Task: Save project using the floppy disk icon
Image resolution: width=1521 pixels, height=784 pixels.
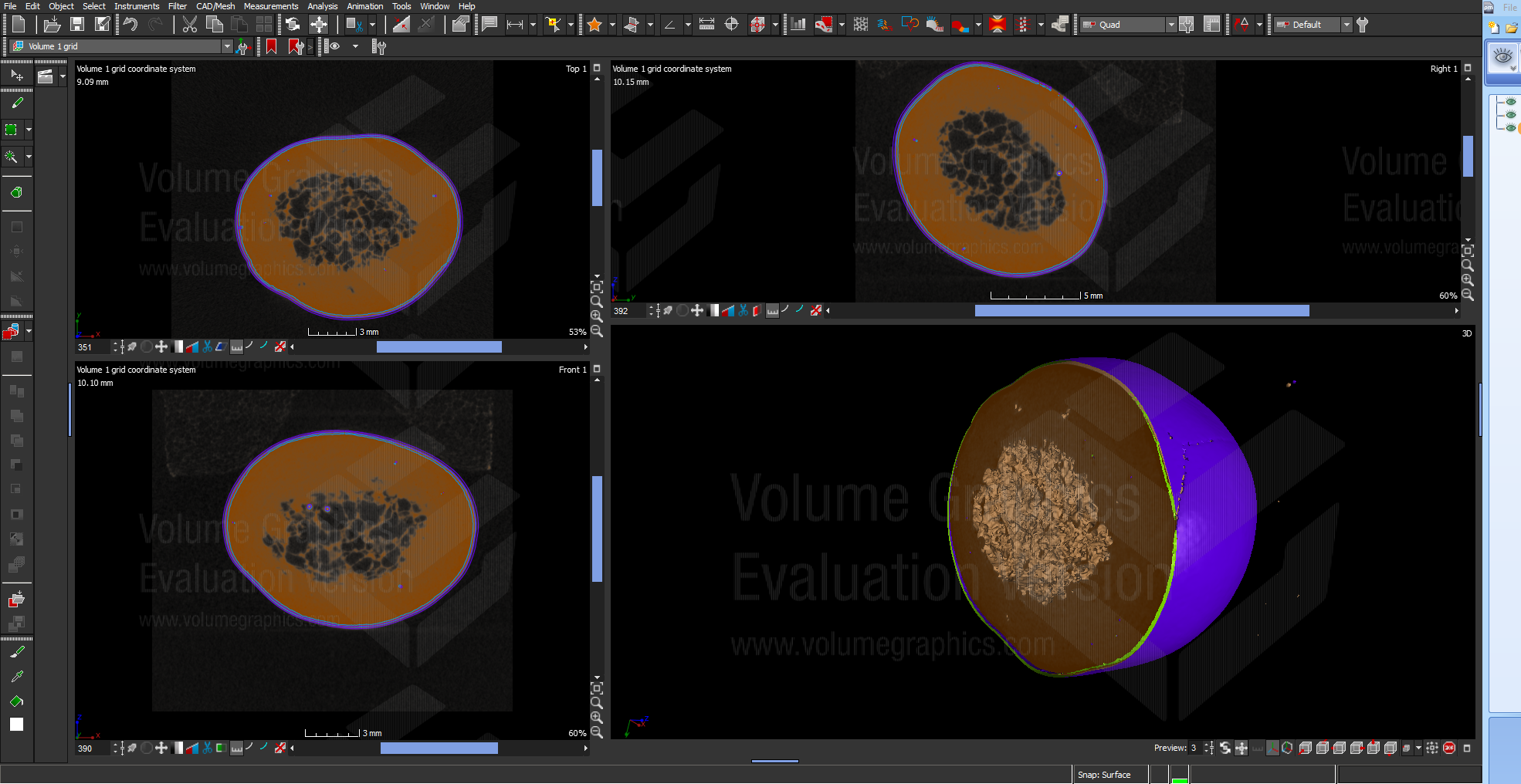Action: point(77,25)
